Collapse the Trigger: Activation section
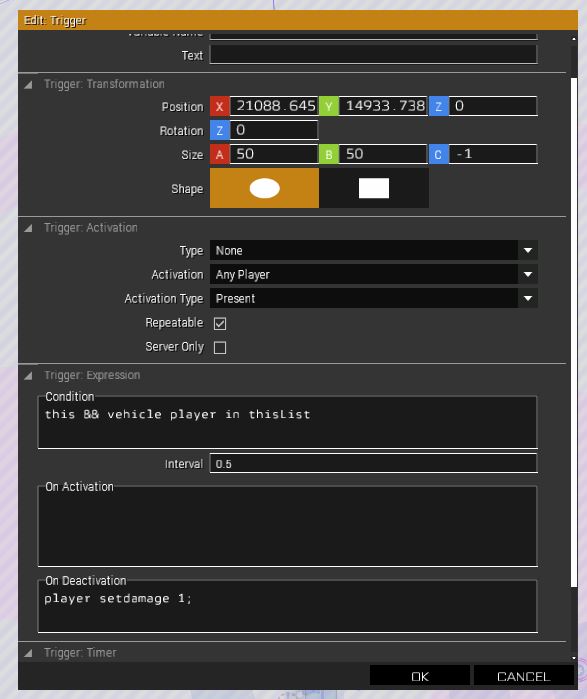Screen dimensions: 587x699 click(29, 228)
